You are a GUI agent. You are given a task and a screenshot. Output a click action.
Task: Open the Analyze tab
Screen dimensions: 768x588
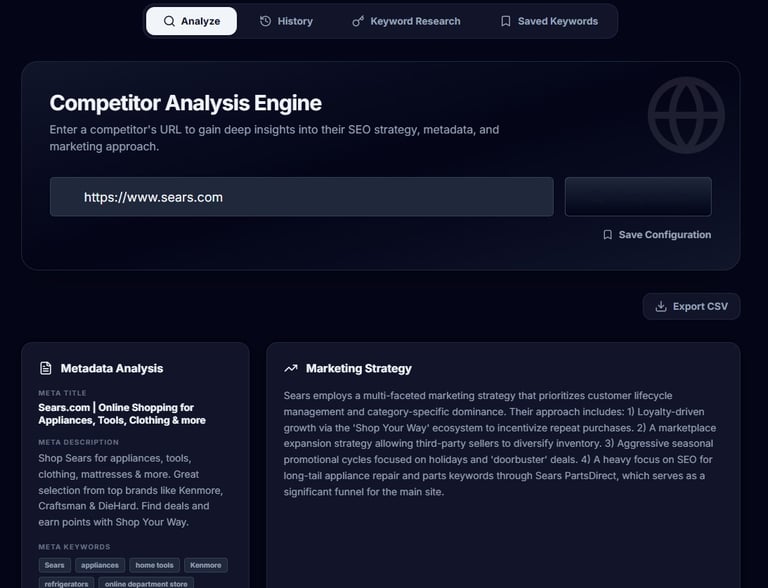[192, 21]
